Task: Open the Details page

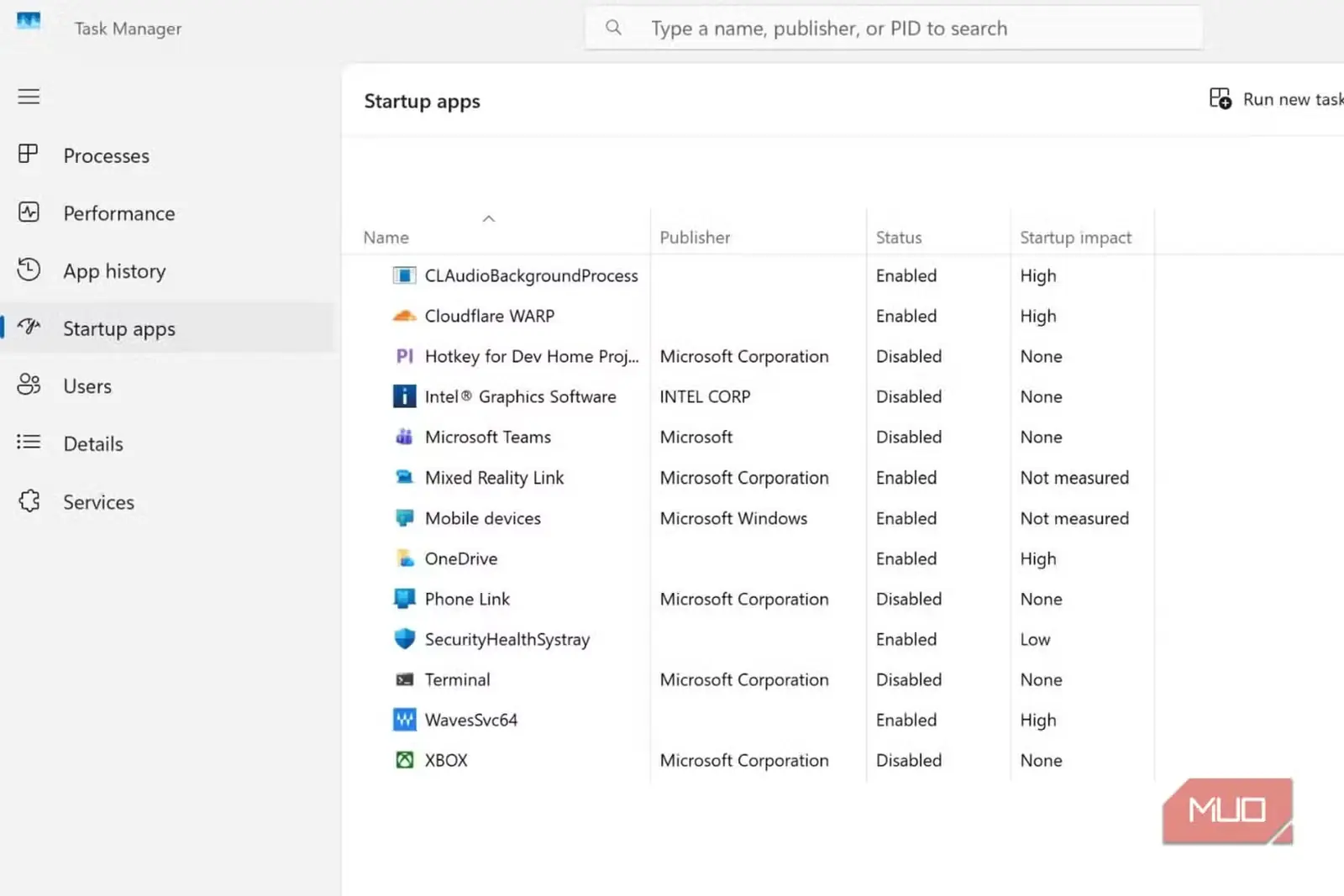Action: click(x=93, y=443)
